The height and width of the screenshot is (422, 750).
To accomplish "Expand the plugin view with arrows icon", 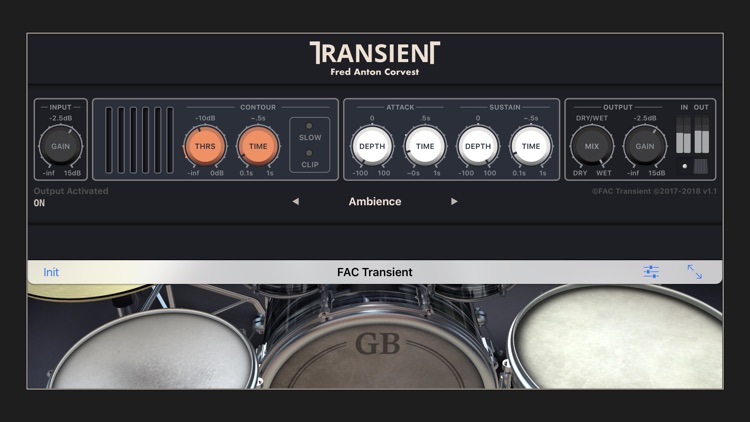I will click(695, 272).
